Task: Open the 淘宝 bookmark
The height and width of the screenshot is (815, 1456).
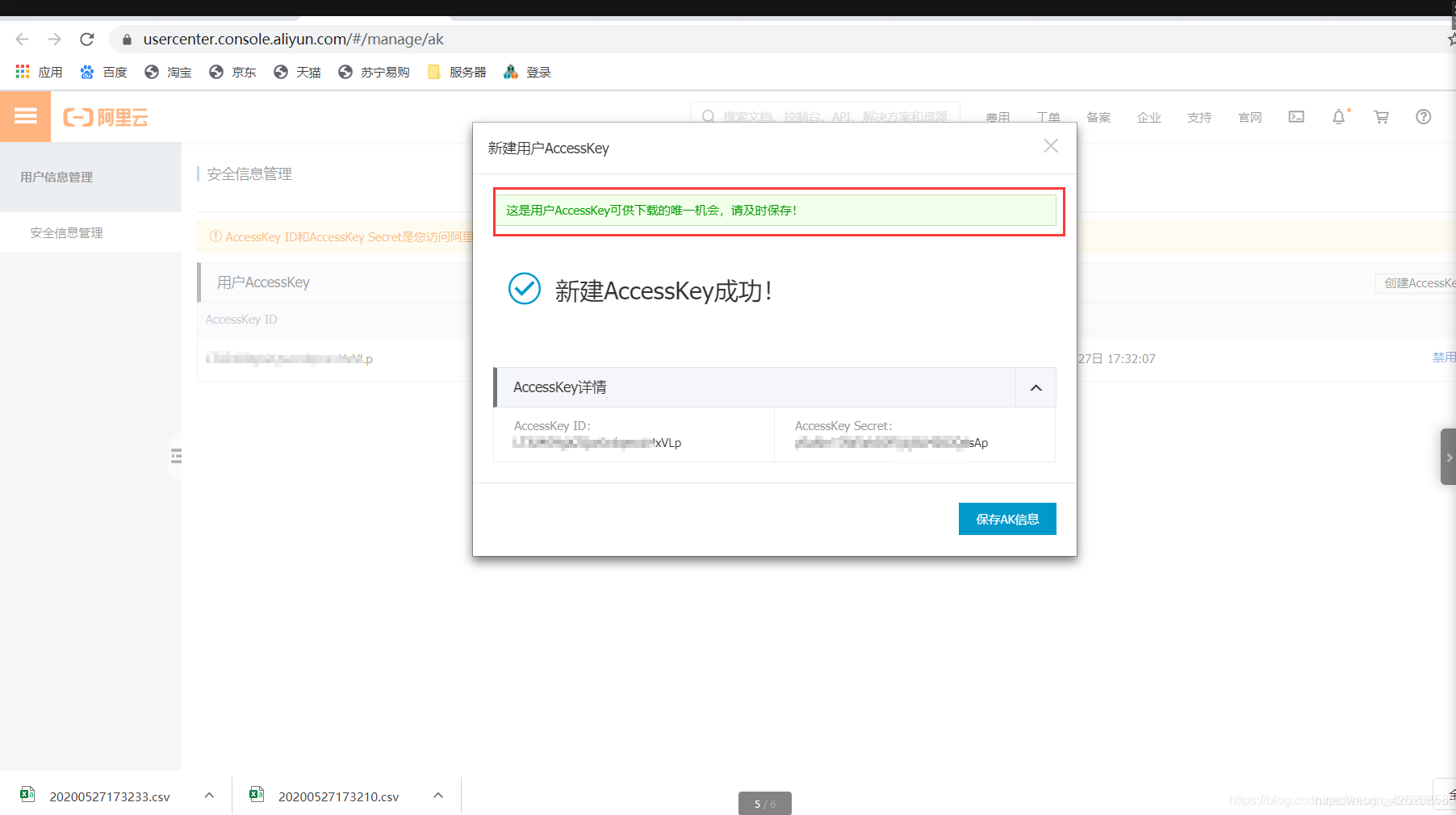Action: [168, 72]
